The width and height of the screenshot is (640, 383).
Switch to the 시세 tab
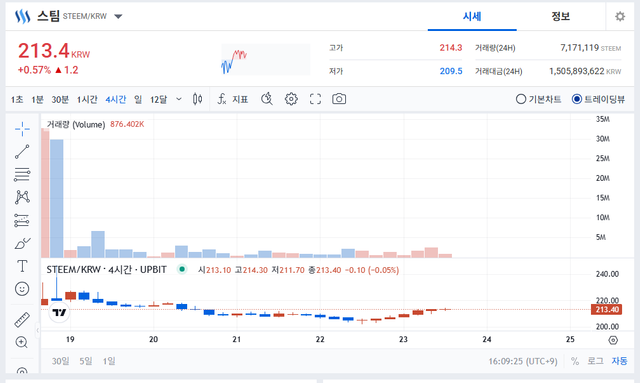point(472,16)
